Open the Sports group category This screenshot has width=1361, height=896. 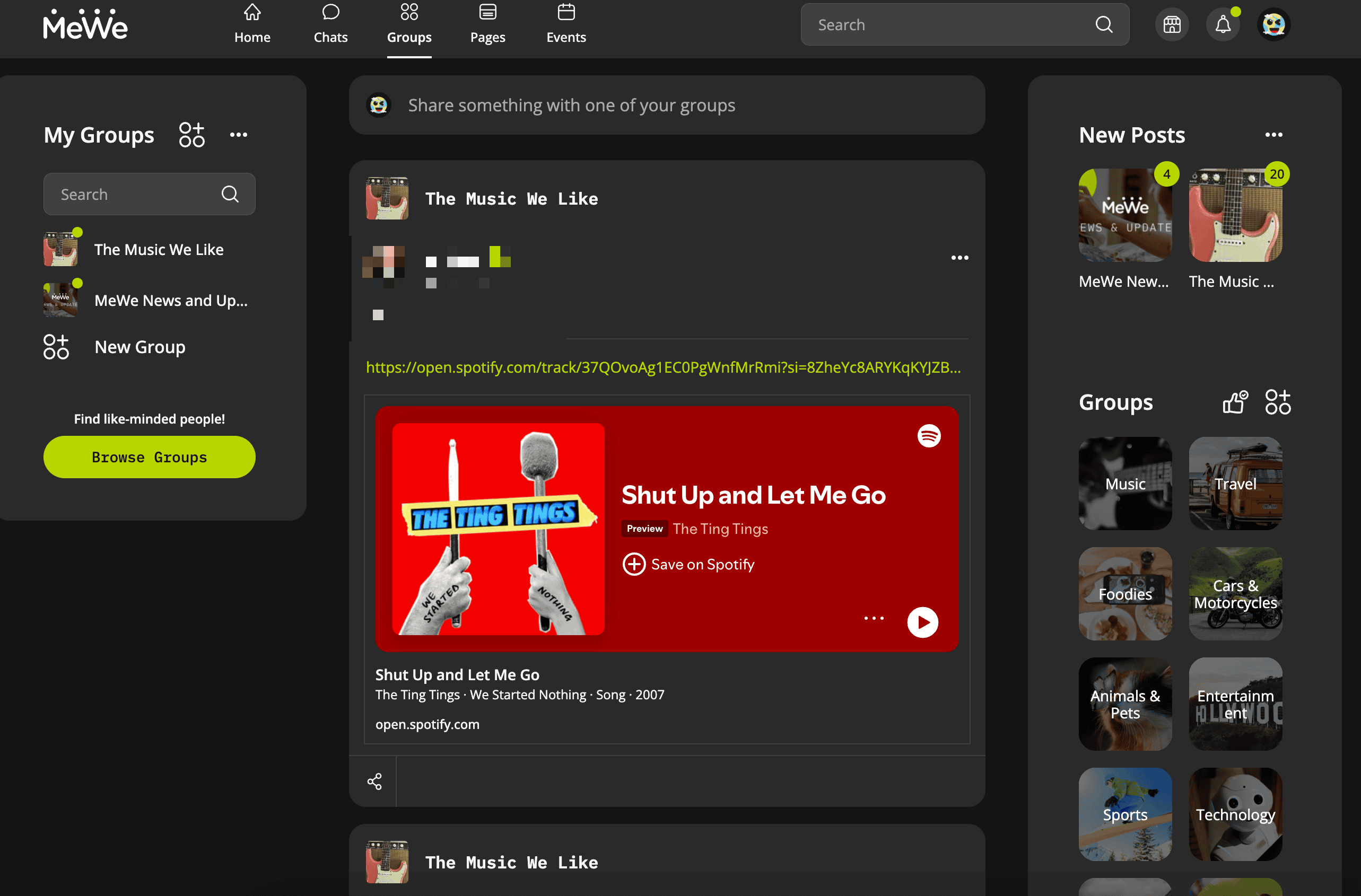click(1125, 814)
